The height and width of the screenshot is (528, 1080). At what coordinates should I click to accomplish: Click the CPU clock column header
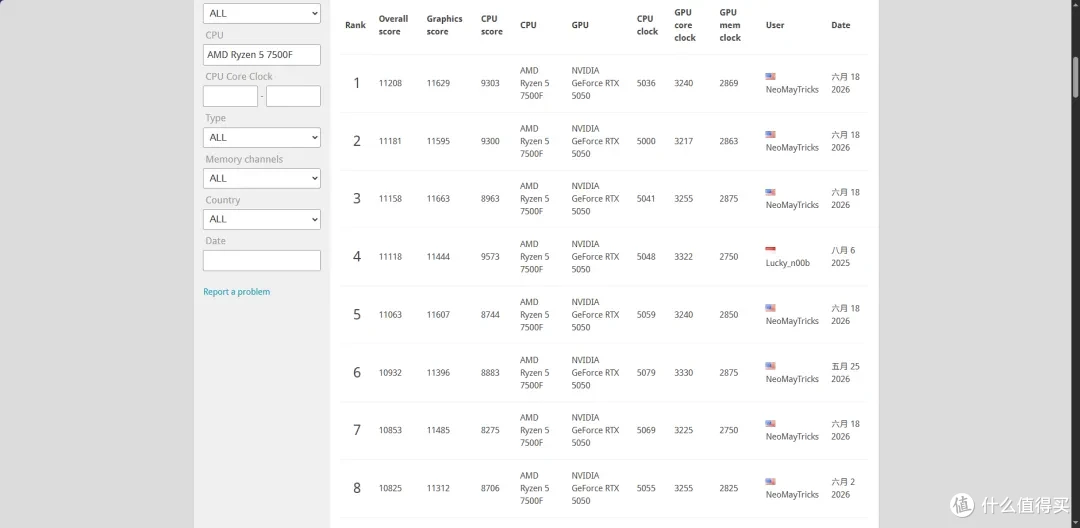pos(647,25)
